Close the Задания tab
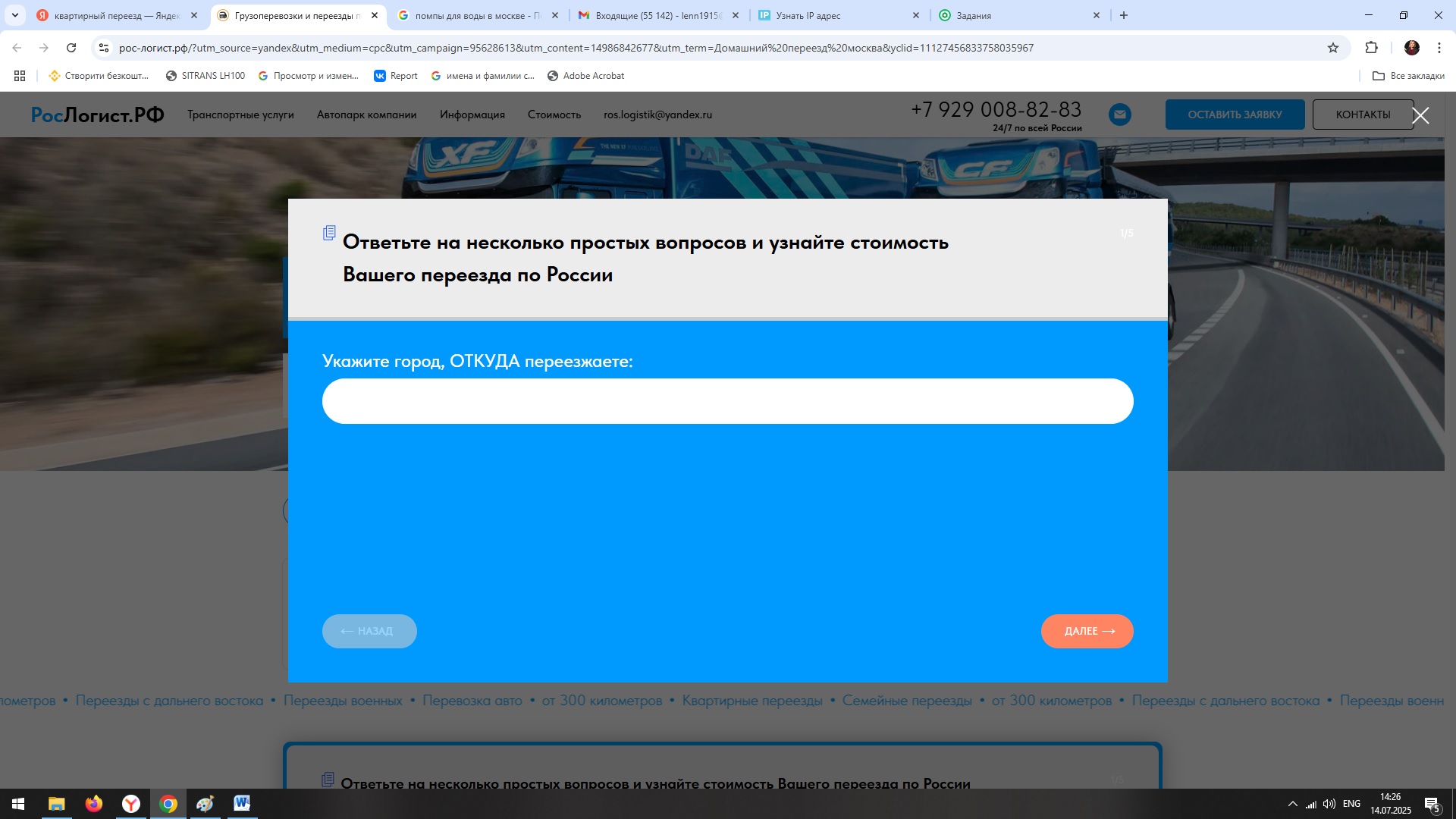The height and width of the screenshot is (819, 1456). point(1097,15)
